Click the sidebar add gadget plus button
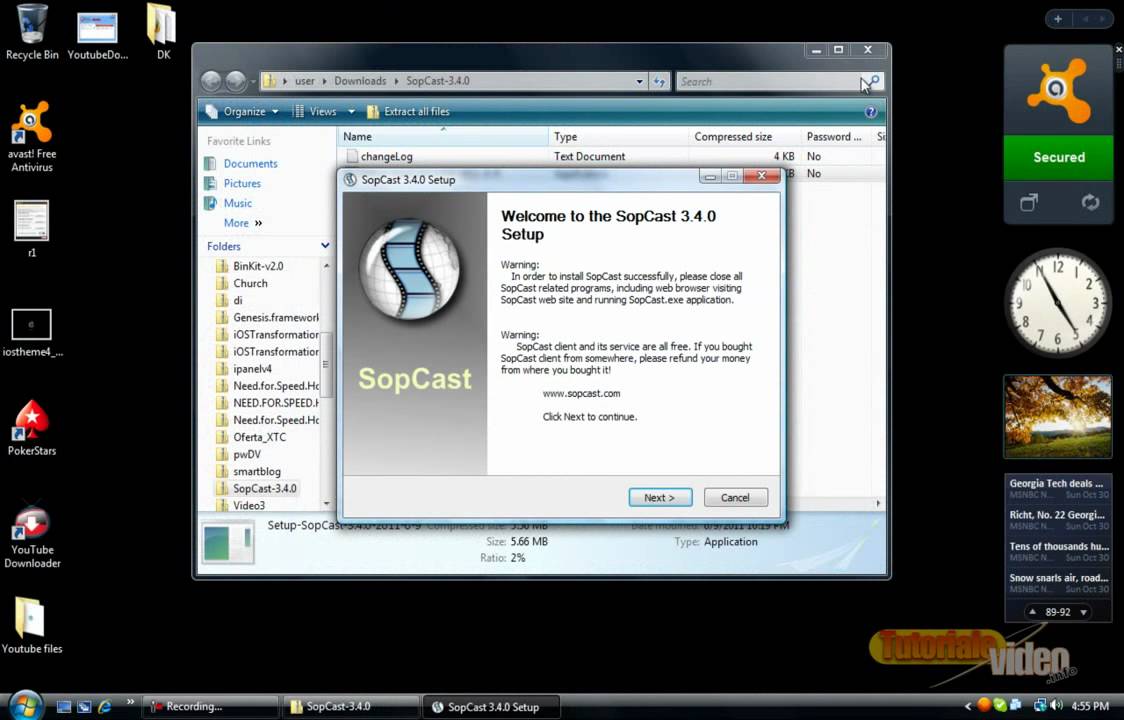This screenshot has width=1124, height=720. click(x=1057, y=19)
